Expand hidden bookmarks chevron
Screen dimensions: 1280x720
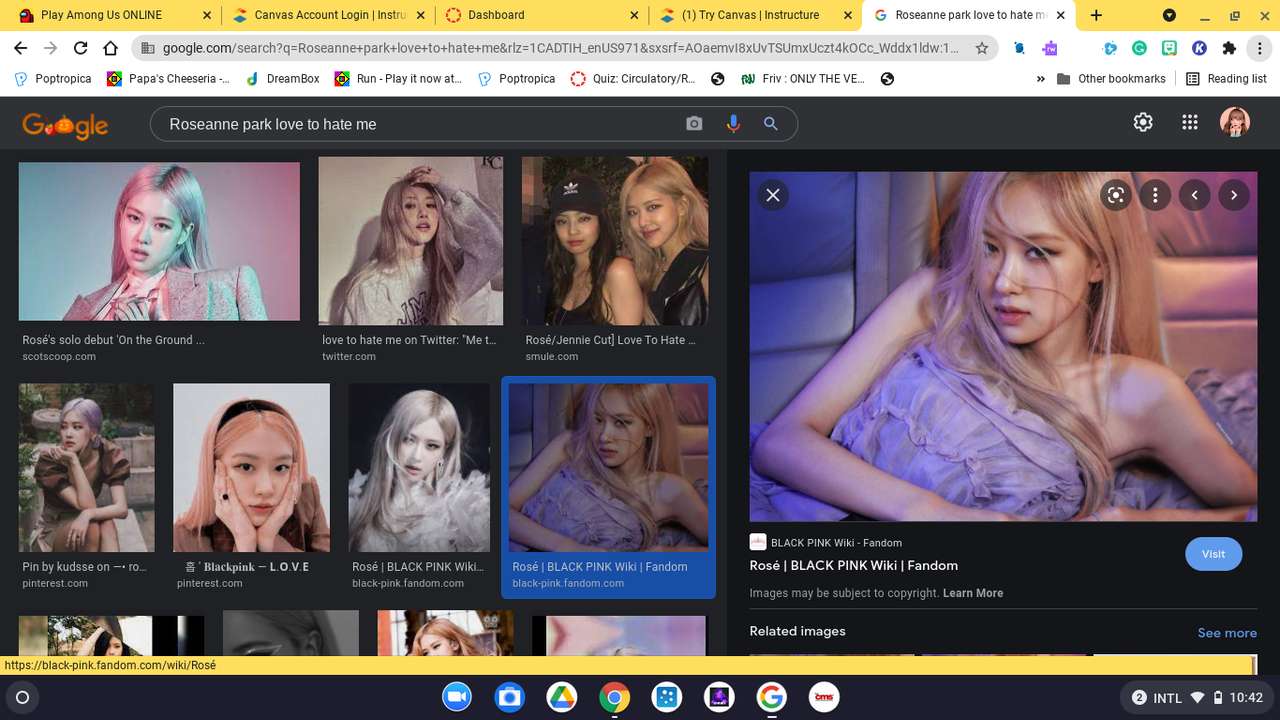coord(1041,79)
